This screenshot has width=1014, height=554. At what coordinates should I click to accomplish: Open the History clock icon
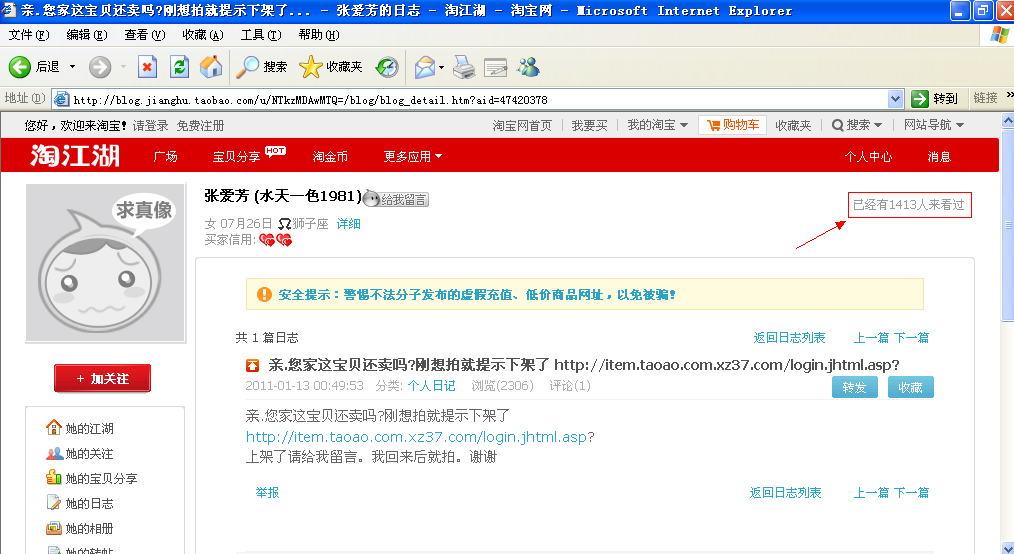(x=387, y=67)
